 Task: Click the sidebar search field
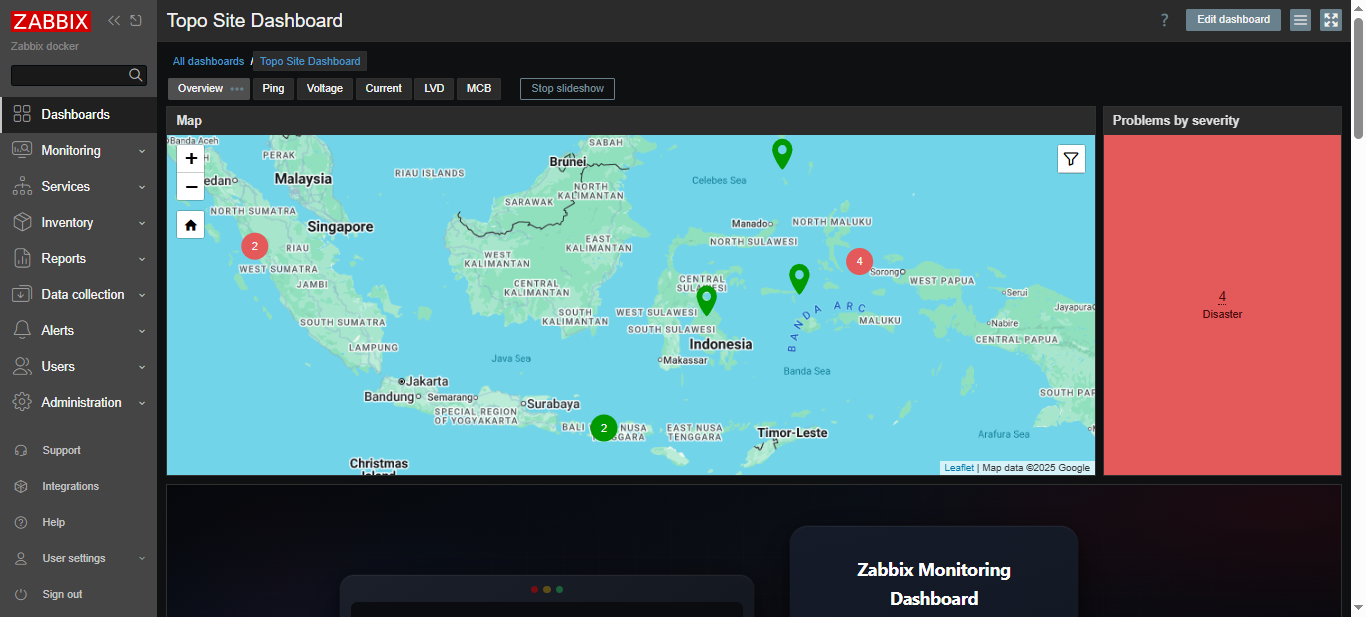click(70, 75)
